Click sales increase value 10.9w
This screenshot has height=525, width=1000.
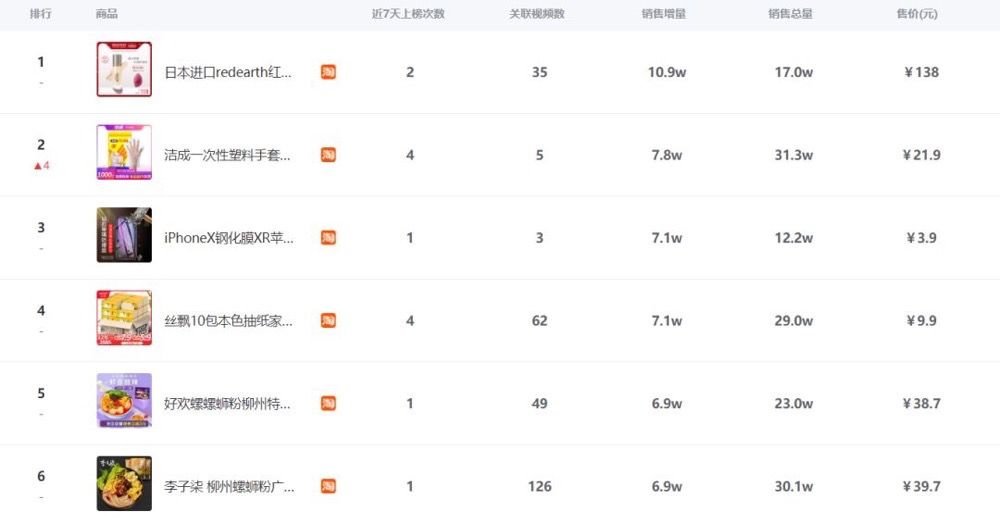coord(667,72)
